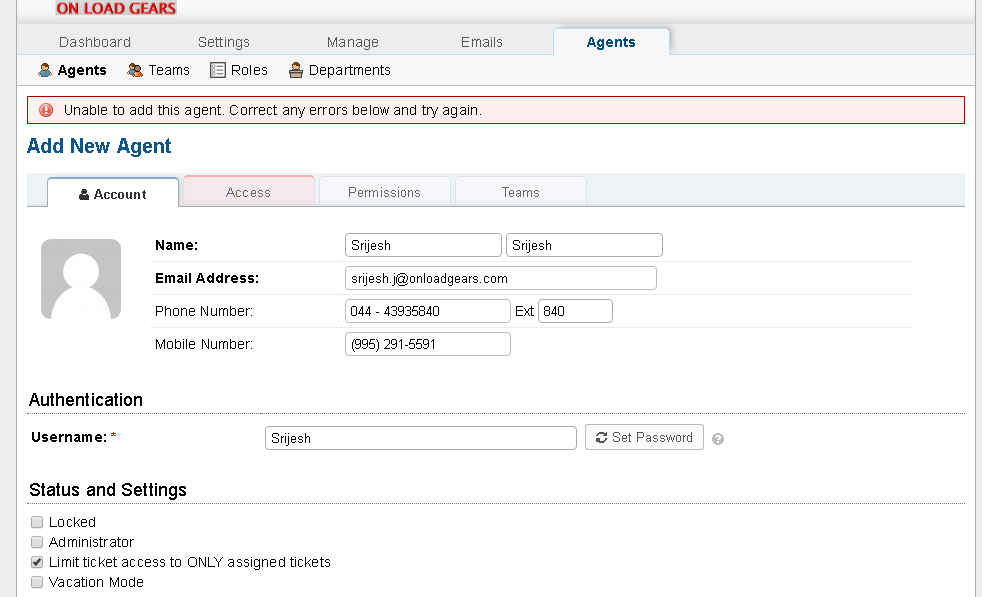Open the Permissions tab
The image size is (982, 597).
pos(384,192)
